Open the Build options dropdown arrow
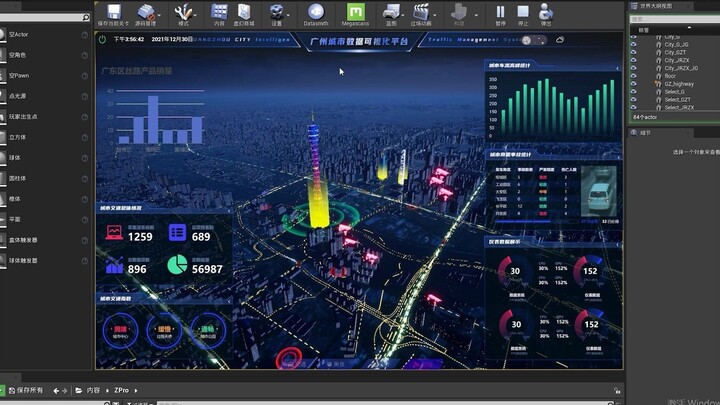Viewport: 720px width, 405px height. (x=476, y=15)
